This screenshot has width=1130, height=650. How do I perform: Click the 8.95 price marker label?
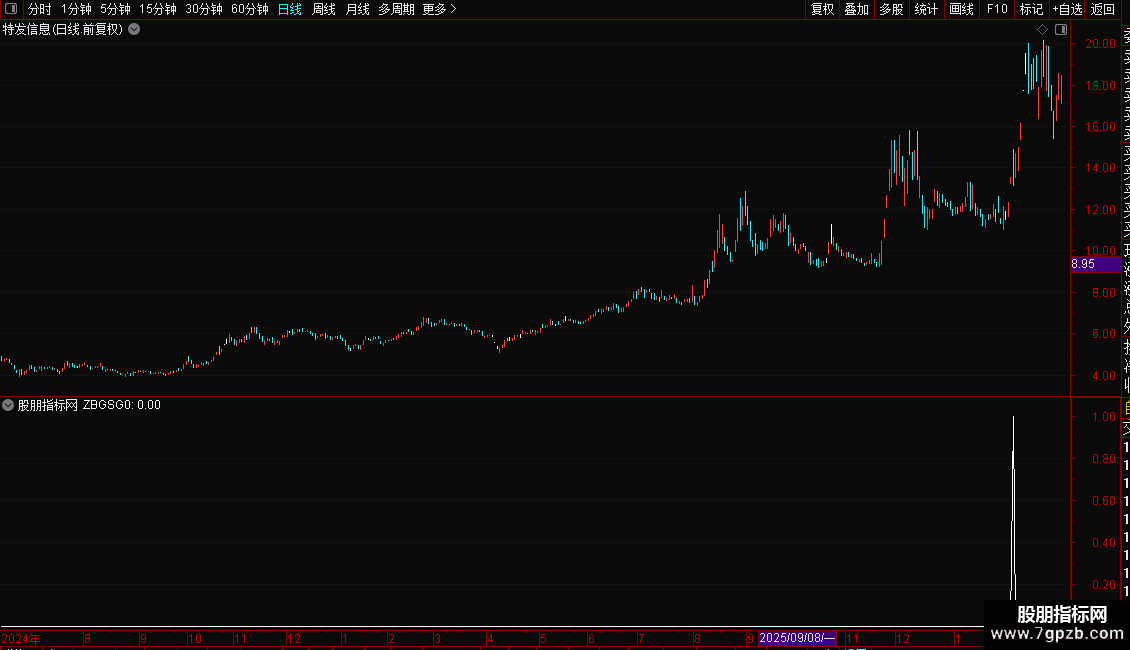pos(1095,264)
